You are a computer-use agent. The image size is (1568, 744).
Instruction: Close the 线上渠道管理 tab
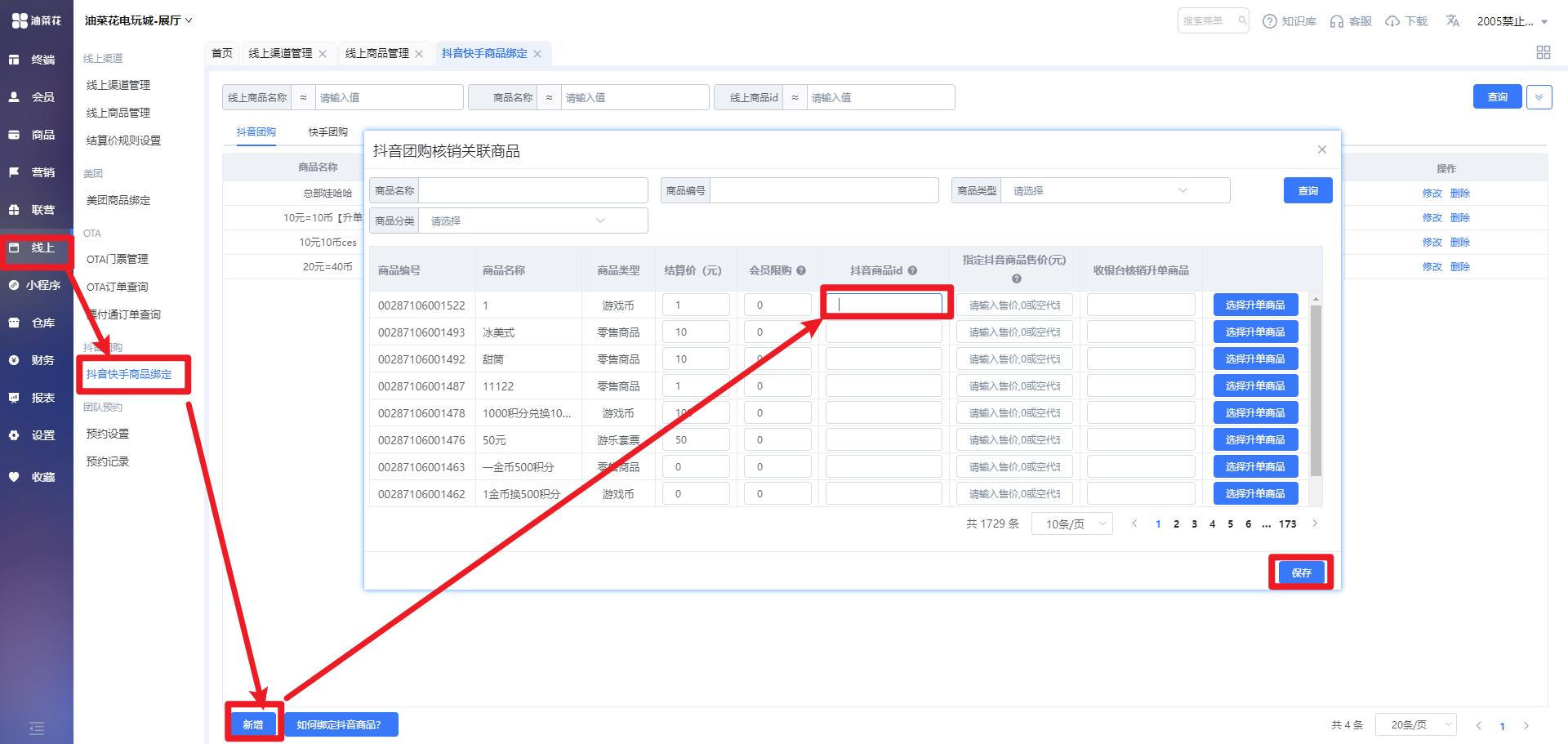click(323, 54)
